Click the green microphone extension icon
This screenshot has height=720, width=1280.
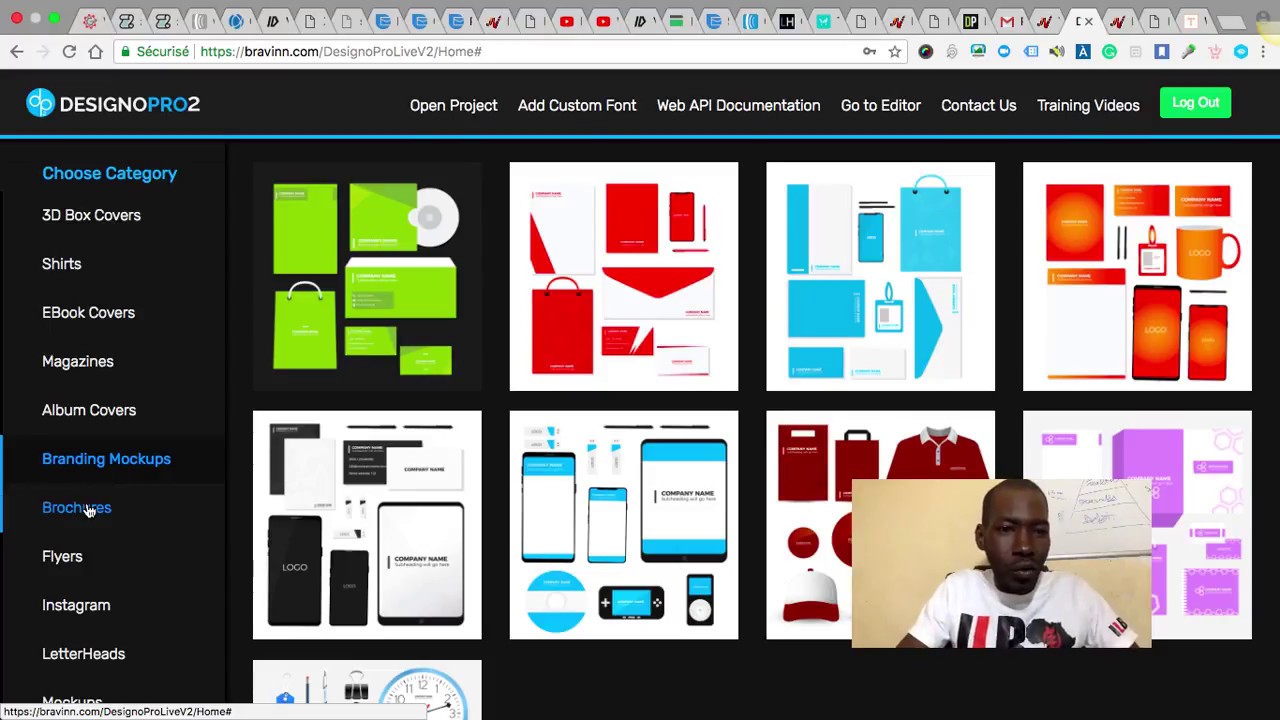(1188, 51)
